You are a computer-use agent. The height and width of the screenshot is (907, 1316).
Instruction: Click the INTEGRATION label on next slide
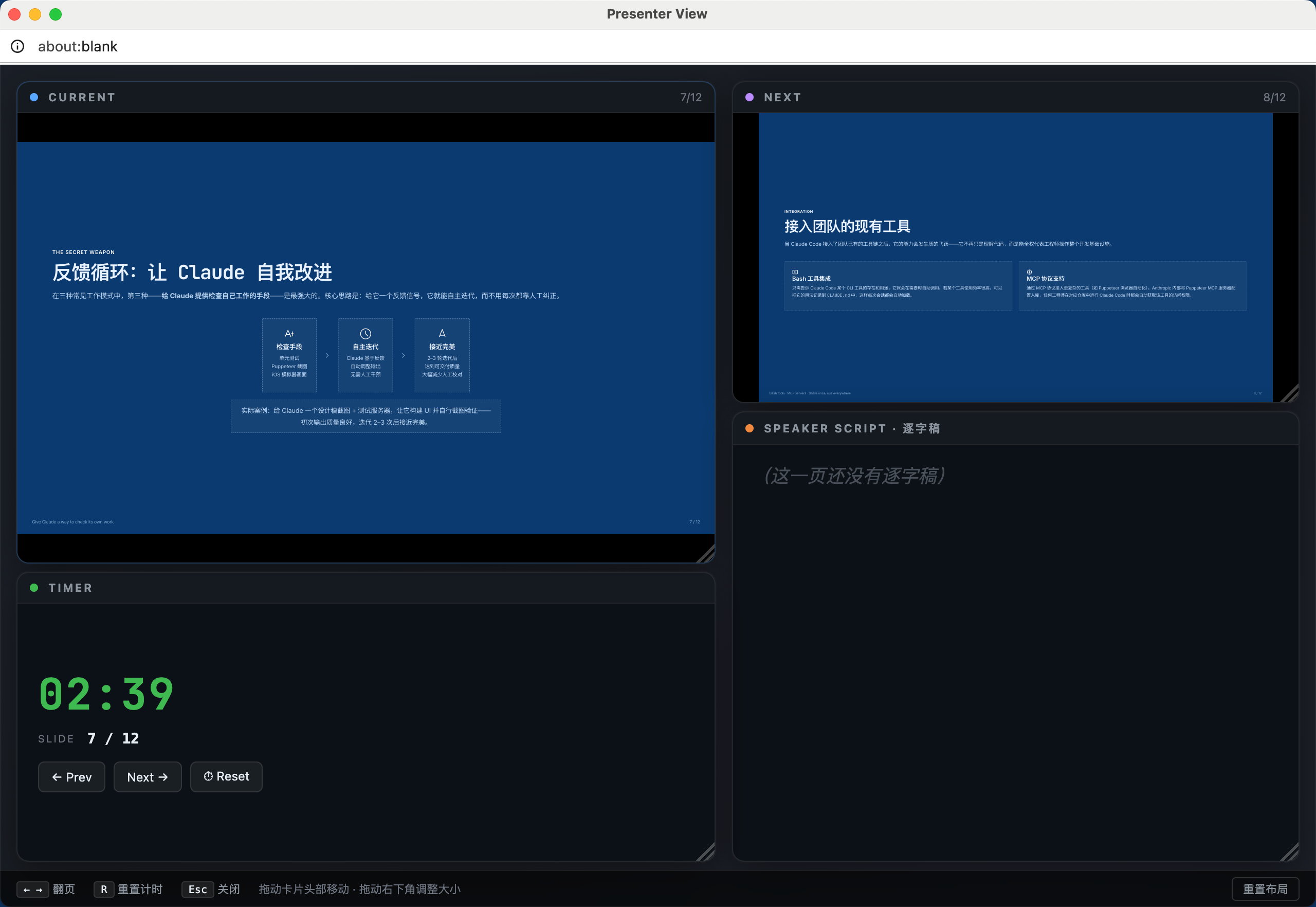[798, 211]
